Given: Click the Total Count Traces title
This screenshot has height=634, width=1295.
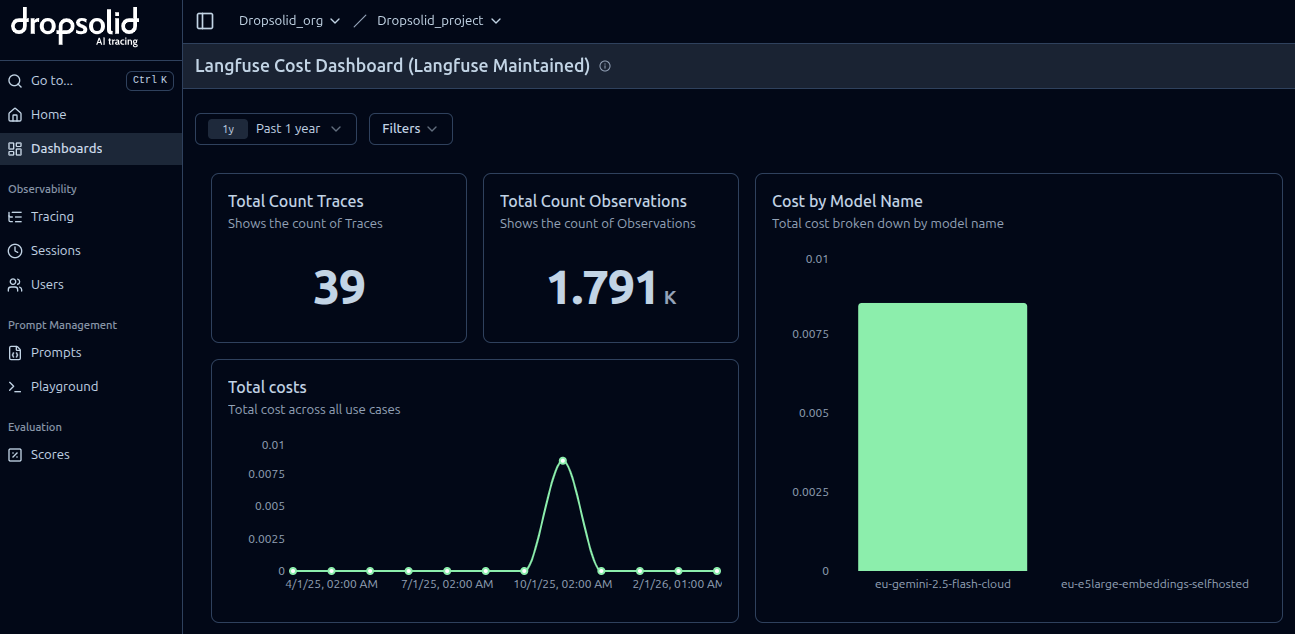Looking at the screenshot, I should click(296, 201).
